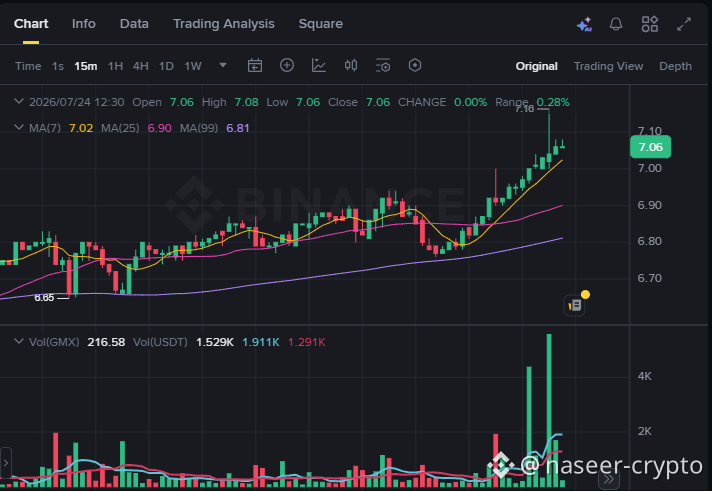This screenshot has width=712, height=491.
Task: Switch to Original chart view
Action: pyautogui.click(x=536, y=66)
